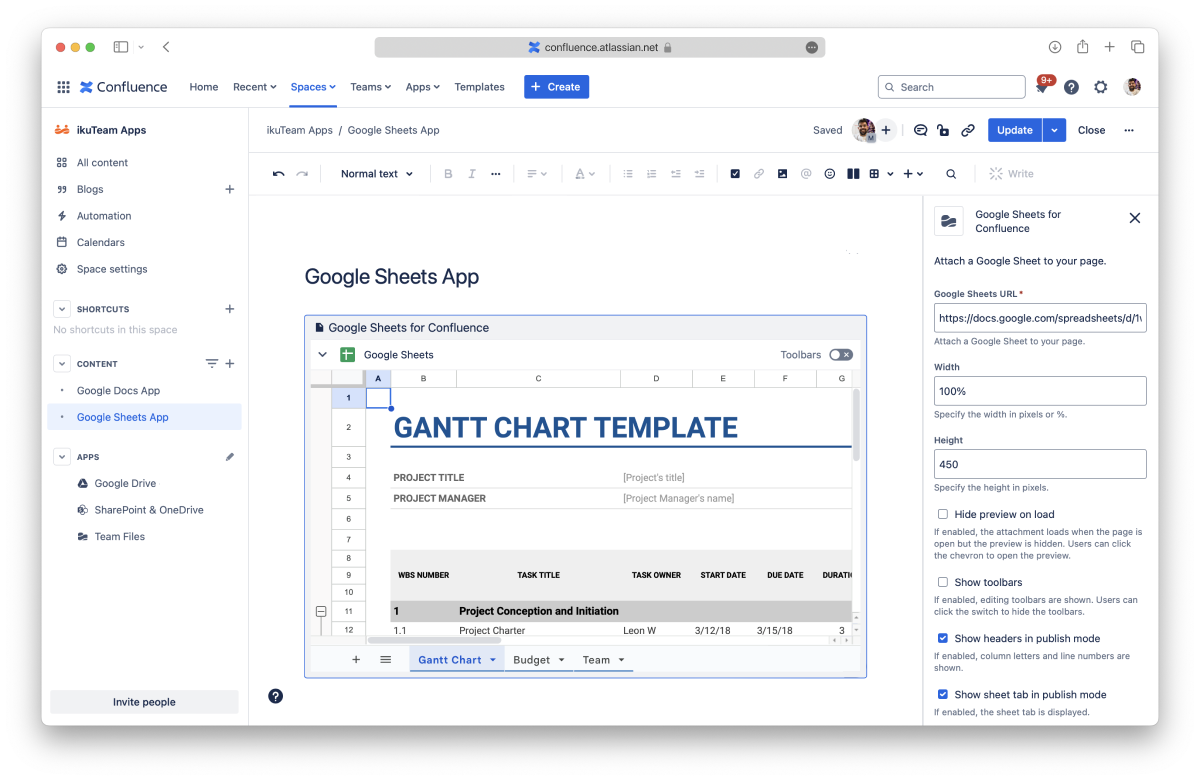Image resolution: width=1200 pixels, height=780 pixels.
Task: Open the Confluence app switcher grid
Action: click(63, 87)
